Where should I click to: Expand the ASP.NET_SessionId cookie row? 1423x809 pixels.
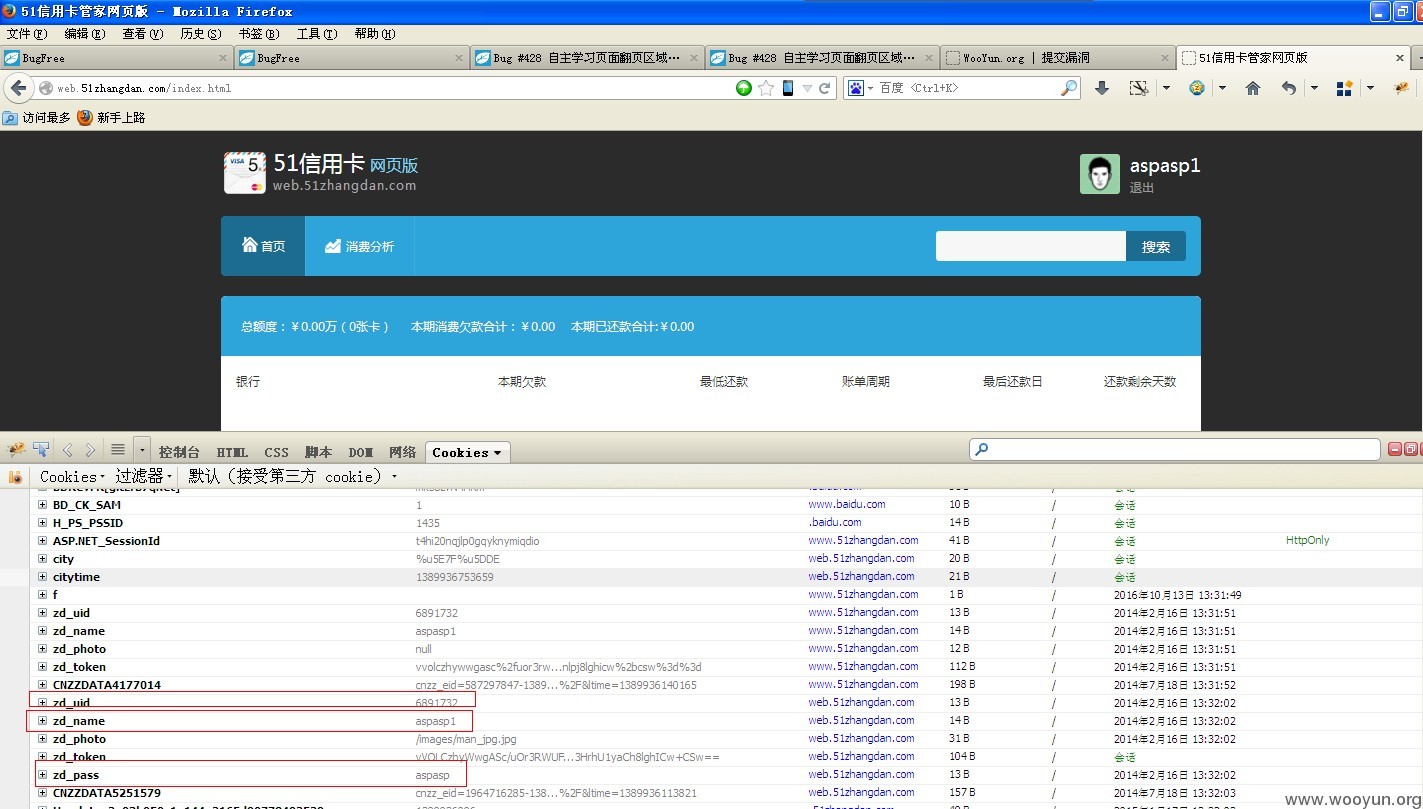click(x=42, y=541)
